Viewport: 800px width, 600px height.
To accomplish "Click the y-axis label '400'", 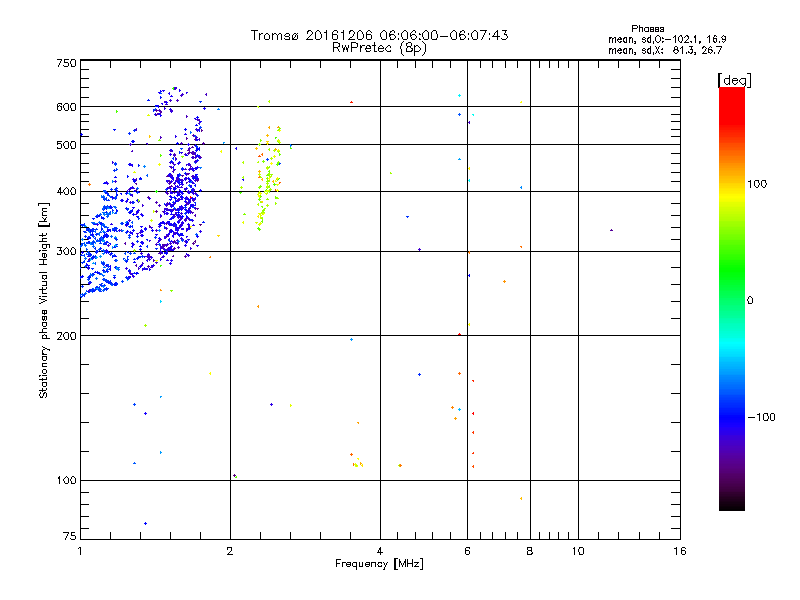I will tap(66, 191).
